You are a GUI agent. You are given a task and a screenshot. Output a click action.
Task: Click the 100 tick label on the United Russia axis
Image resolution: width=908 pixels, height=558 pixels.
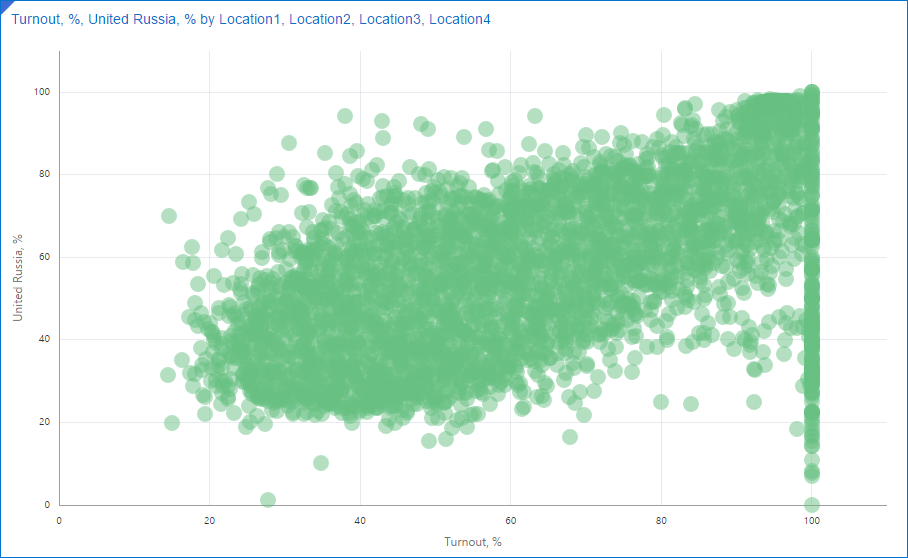coord(42,92)
